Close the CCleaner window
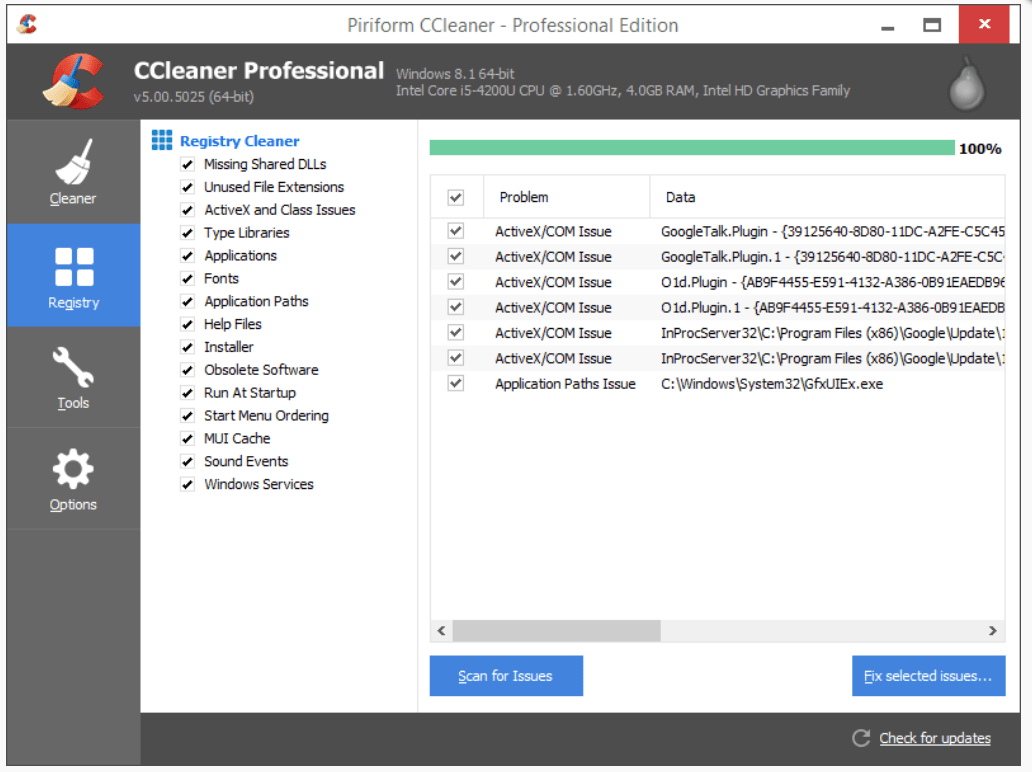1032x772 pixels. click(984, 24)
